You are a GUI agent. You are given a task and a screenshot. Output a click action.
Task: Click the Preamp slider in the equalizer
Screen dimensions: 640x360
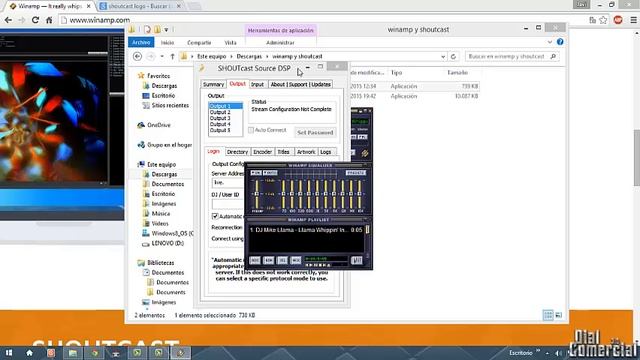click(257, 193)
